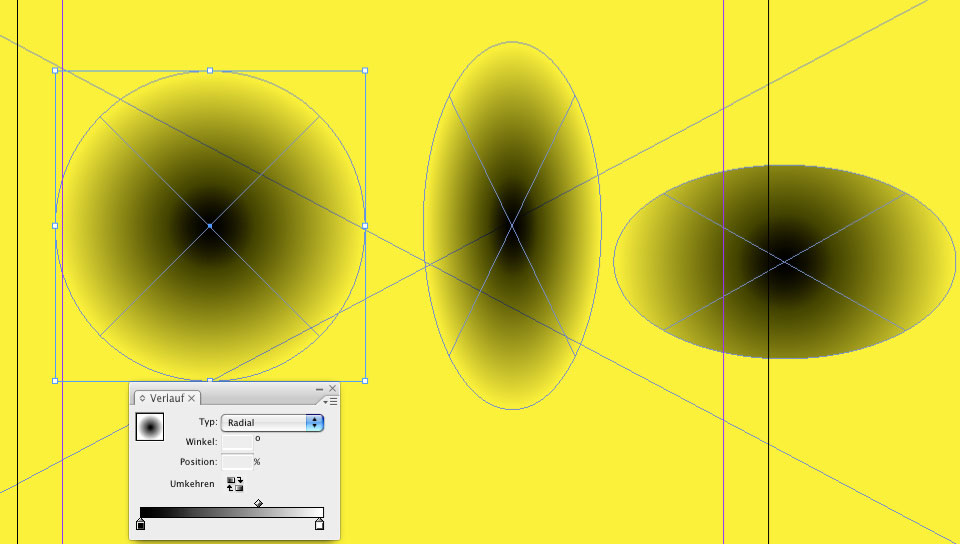The height and width of the screenshot is (544, 960).
Task: Click the Winkel angle input field
Action: tap(237, 441)
